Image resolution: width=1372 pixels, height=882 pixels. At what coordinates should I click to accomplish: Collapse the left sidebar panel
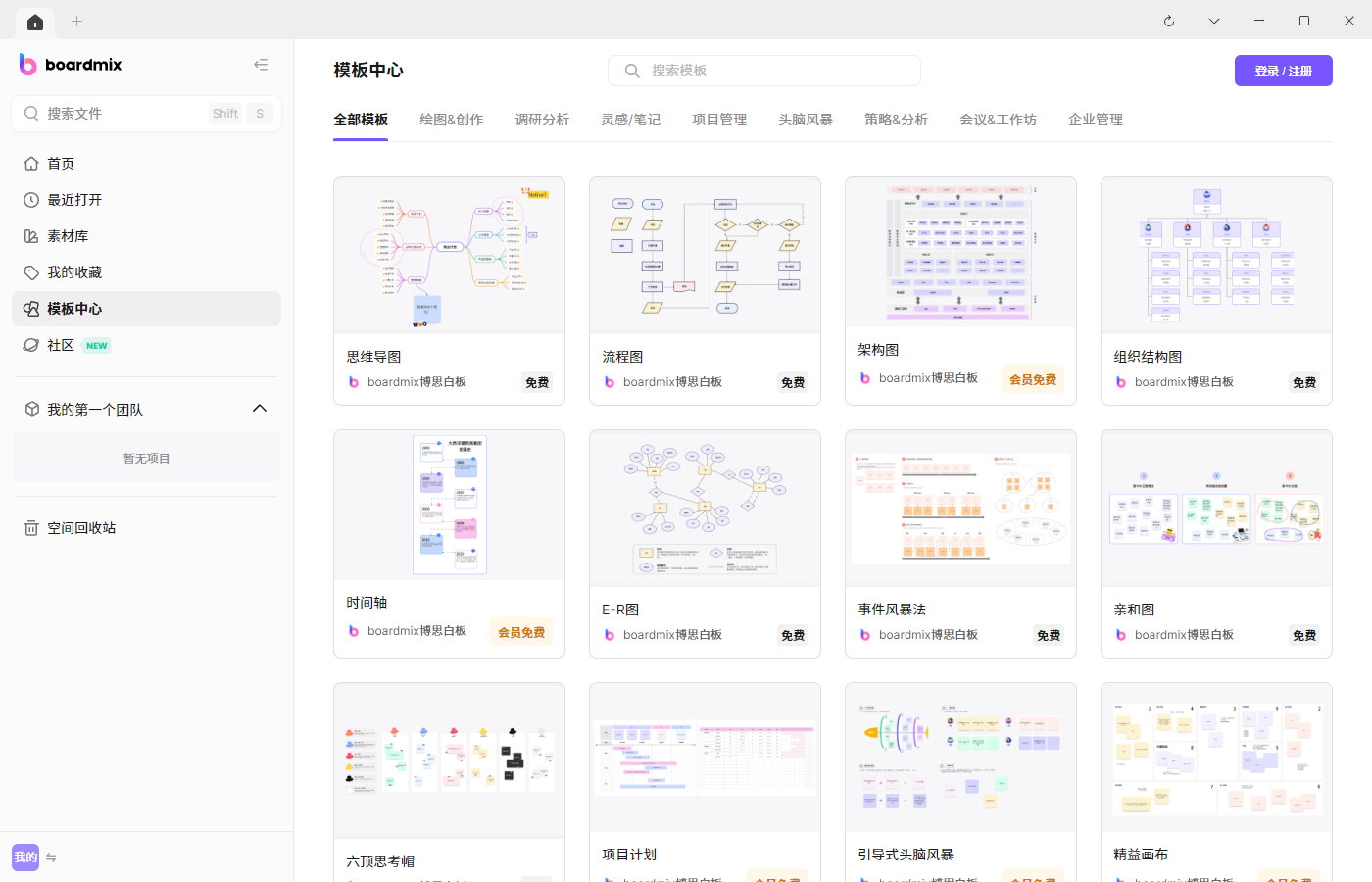click(x=261, y=64)
